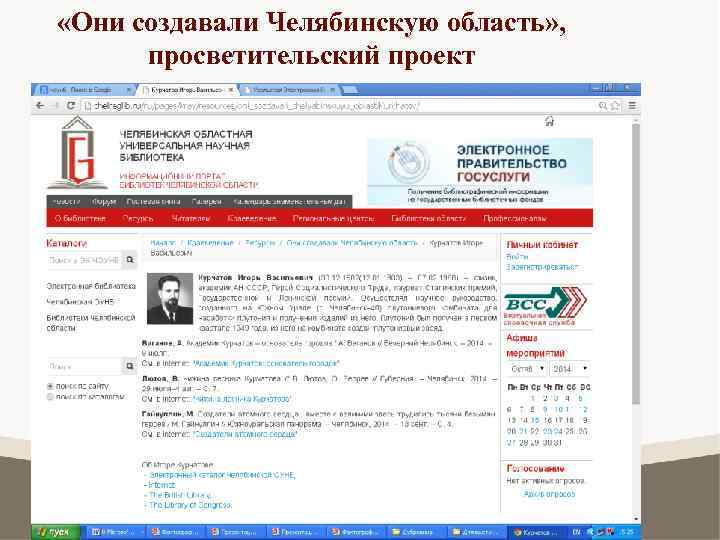Viewport: 720px width, 540px height.
Task: Open the month dropdown in Афиша calendar
Action: (527, 369)
